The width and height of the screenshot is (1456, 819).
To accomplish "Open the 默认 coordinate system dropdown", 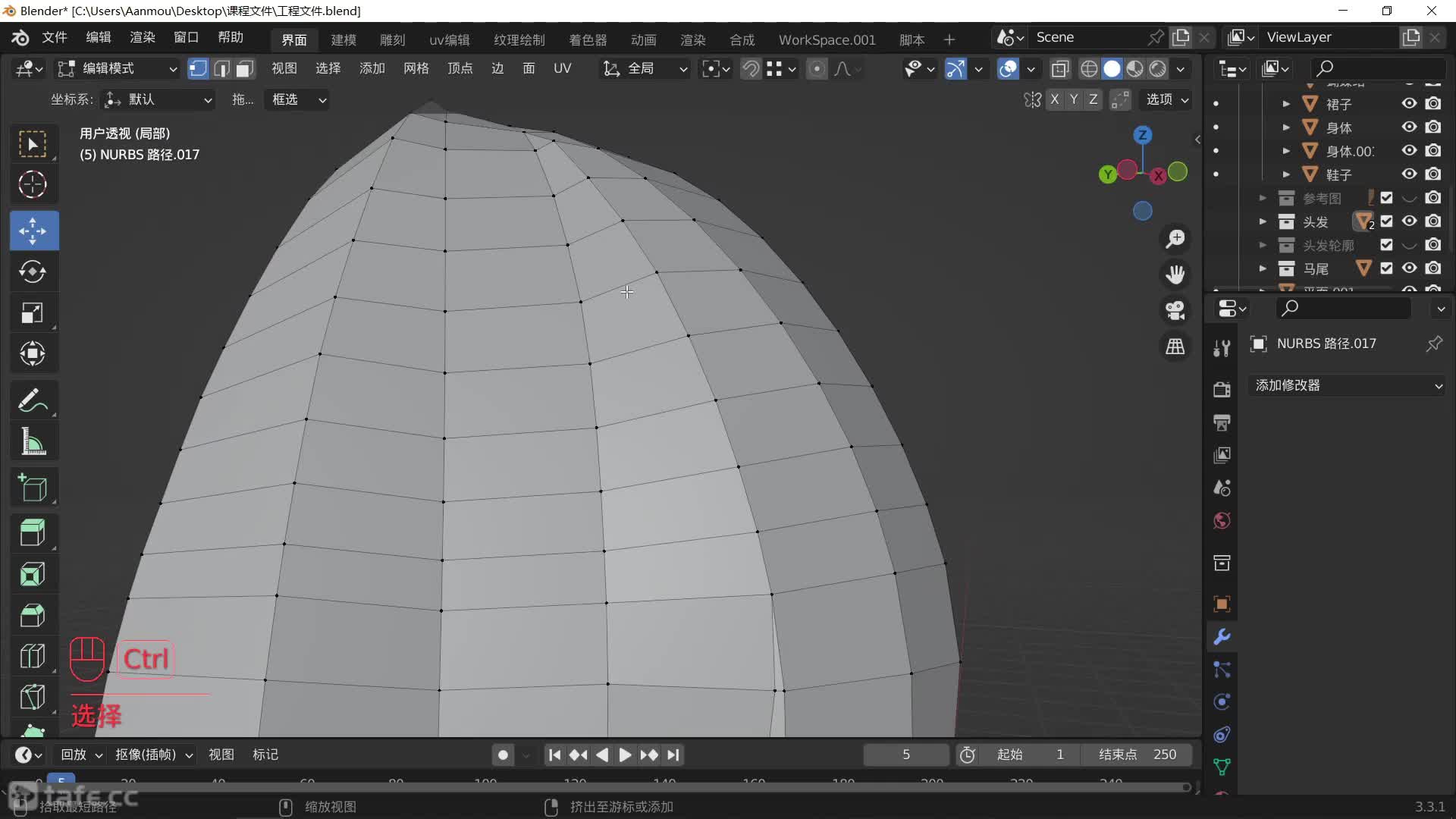I will coord(158,99).
